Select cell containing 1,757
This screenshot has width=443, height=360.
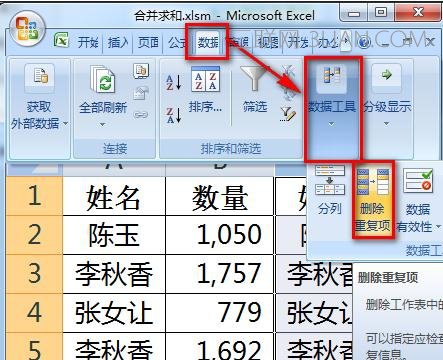click(x=219, y=274)
